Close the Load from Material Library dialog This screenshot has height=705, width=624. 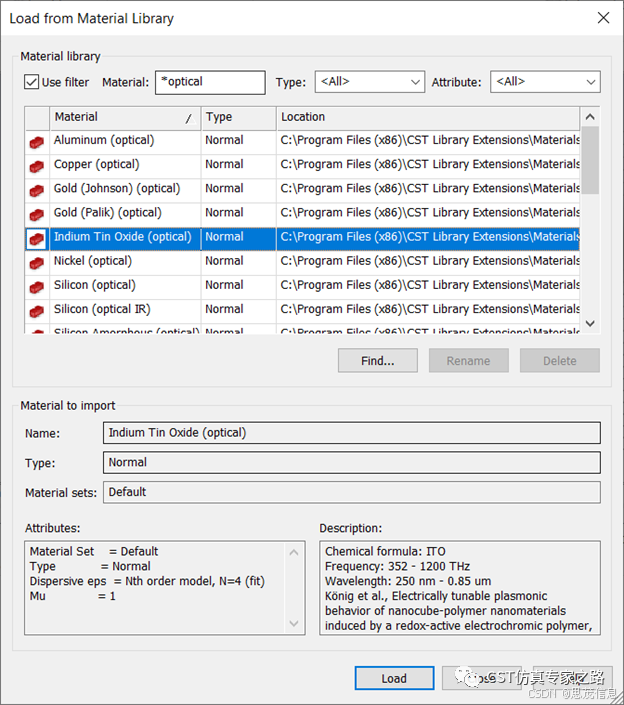tap(603, 18)
